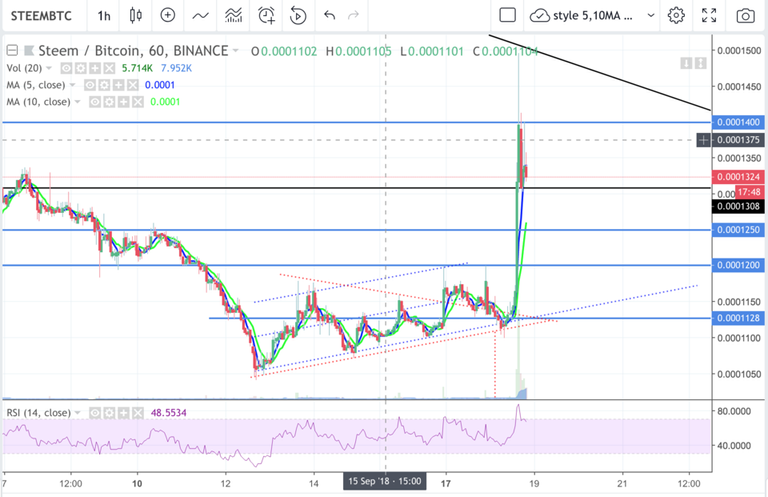
Task: Collapse the indicator legend with the minus box
Action: point(12,50)
